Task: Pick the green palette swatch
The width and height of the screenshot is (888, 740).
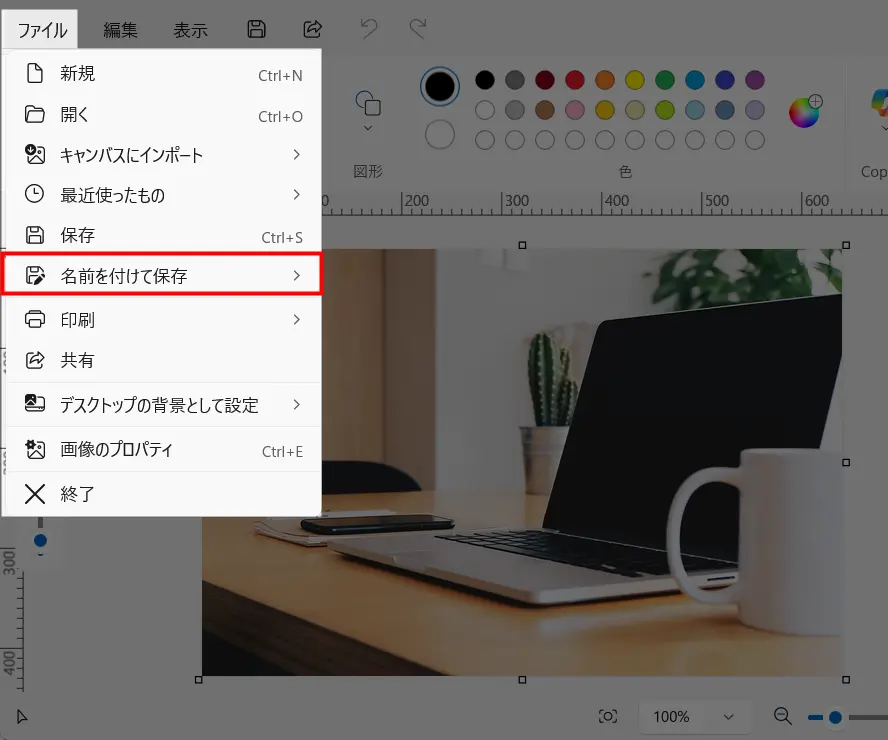Action: tap(665, 80)
